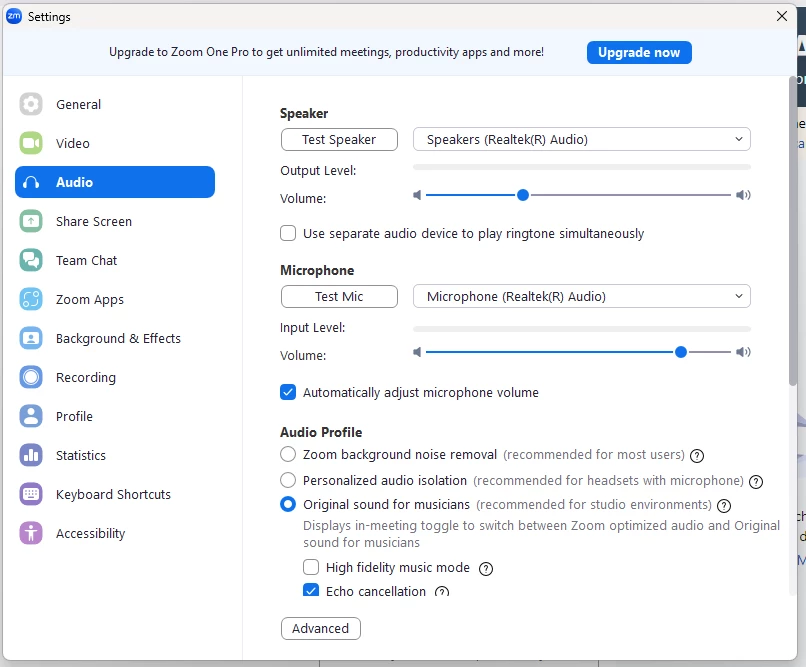Open help for Original sound for musicians
The image size is (806, 667).
click(724, 506)
